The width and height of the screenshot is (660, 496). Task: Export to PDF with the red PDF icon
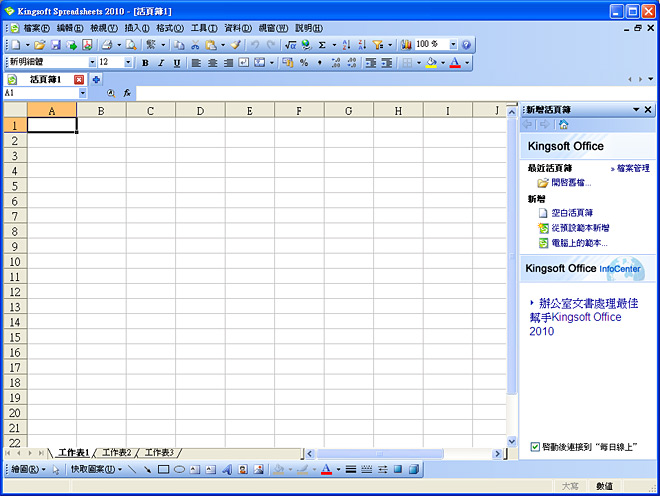coord(87,45)
